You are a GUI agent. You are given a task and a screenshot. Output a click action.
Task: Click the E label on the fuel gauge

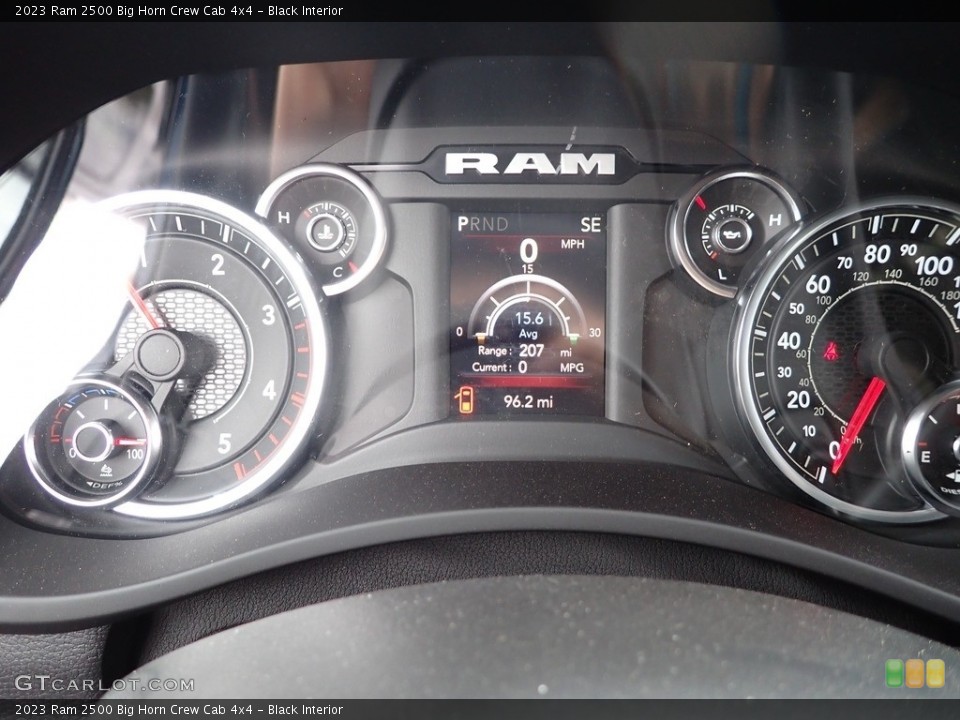pos(925,457)
